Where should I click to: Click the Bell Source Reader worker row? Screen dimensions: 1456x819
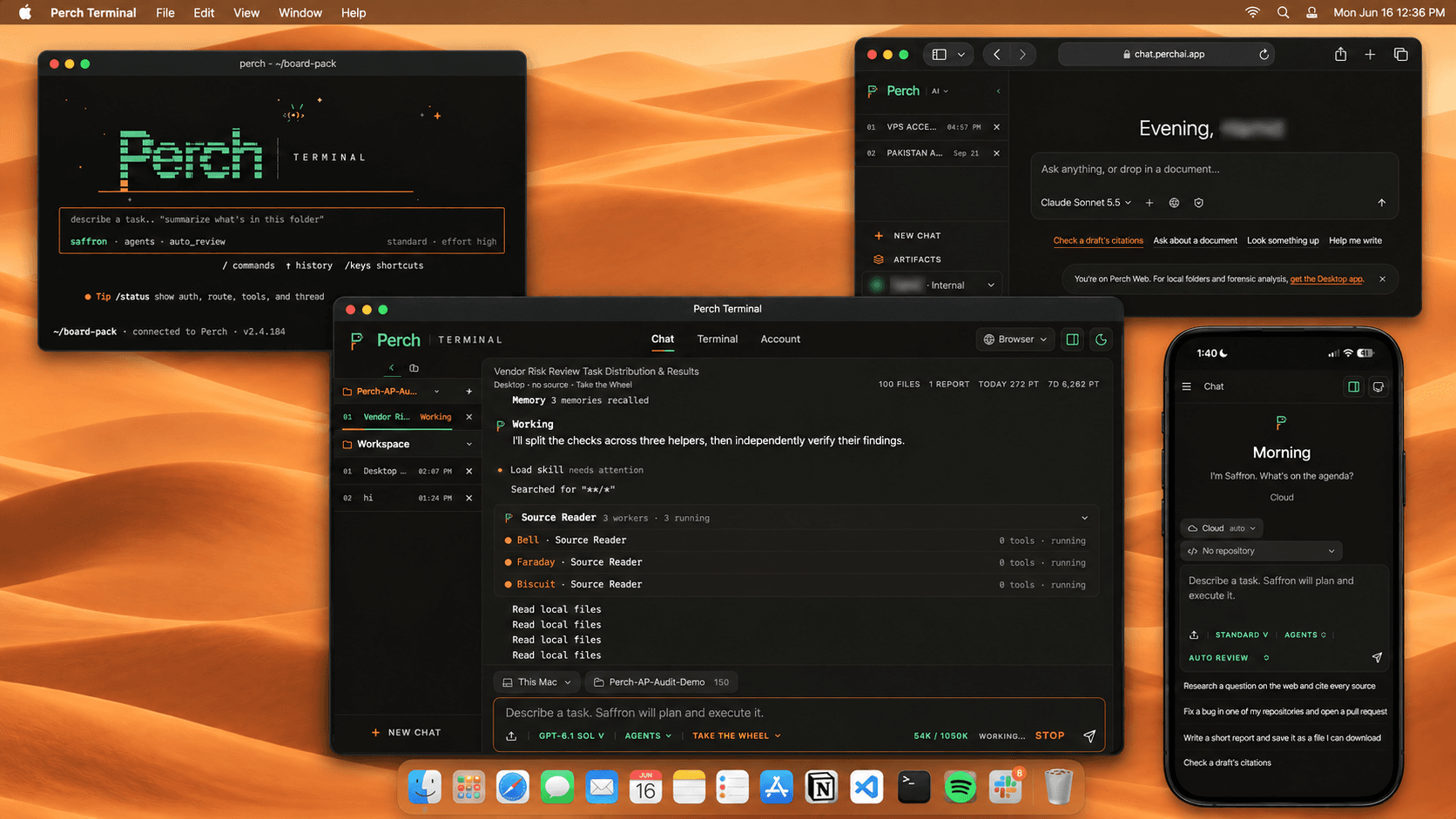click(x=796, y=540)
